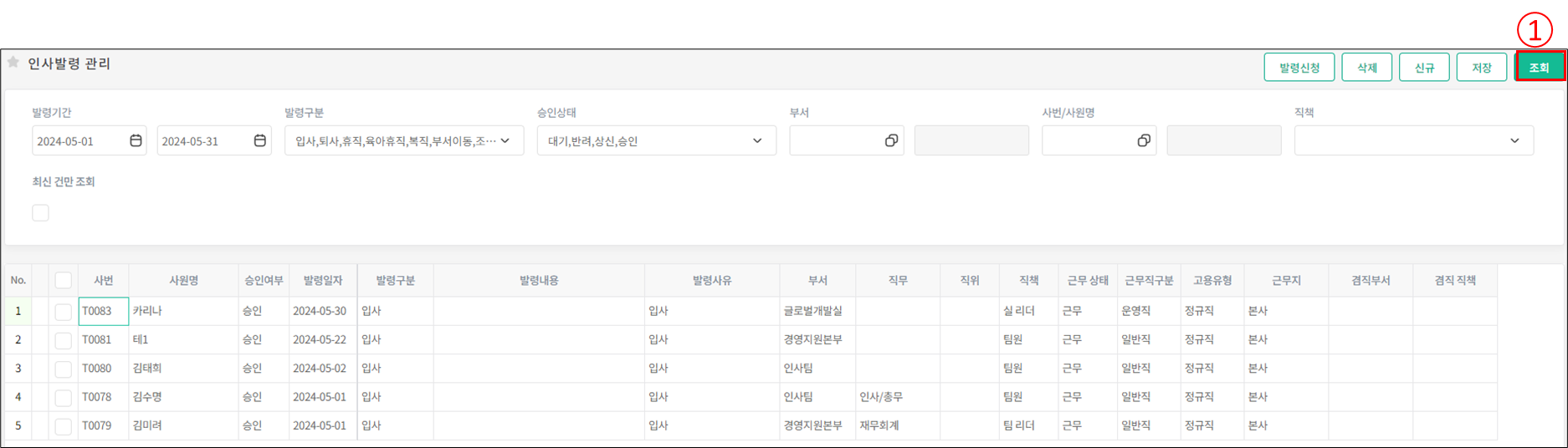Screen dimensions: 1568x448
Task: Click the 사원명 column header
Action: tap(183, 281)
